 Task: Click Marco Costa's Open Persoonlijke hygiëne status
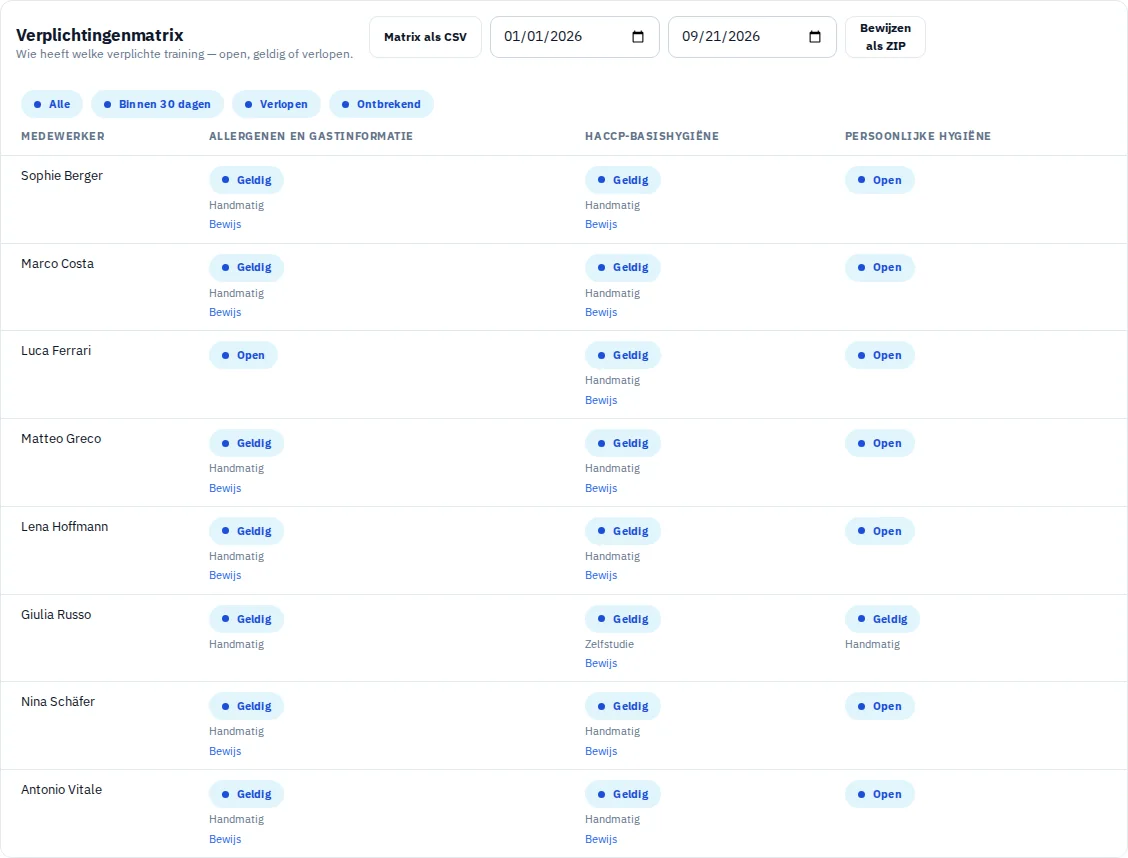[x=879, y=268]
